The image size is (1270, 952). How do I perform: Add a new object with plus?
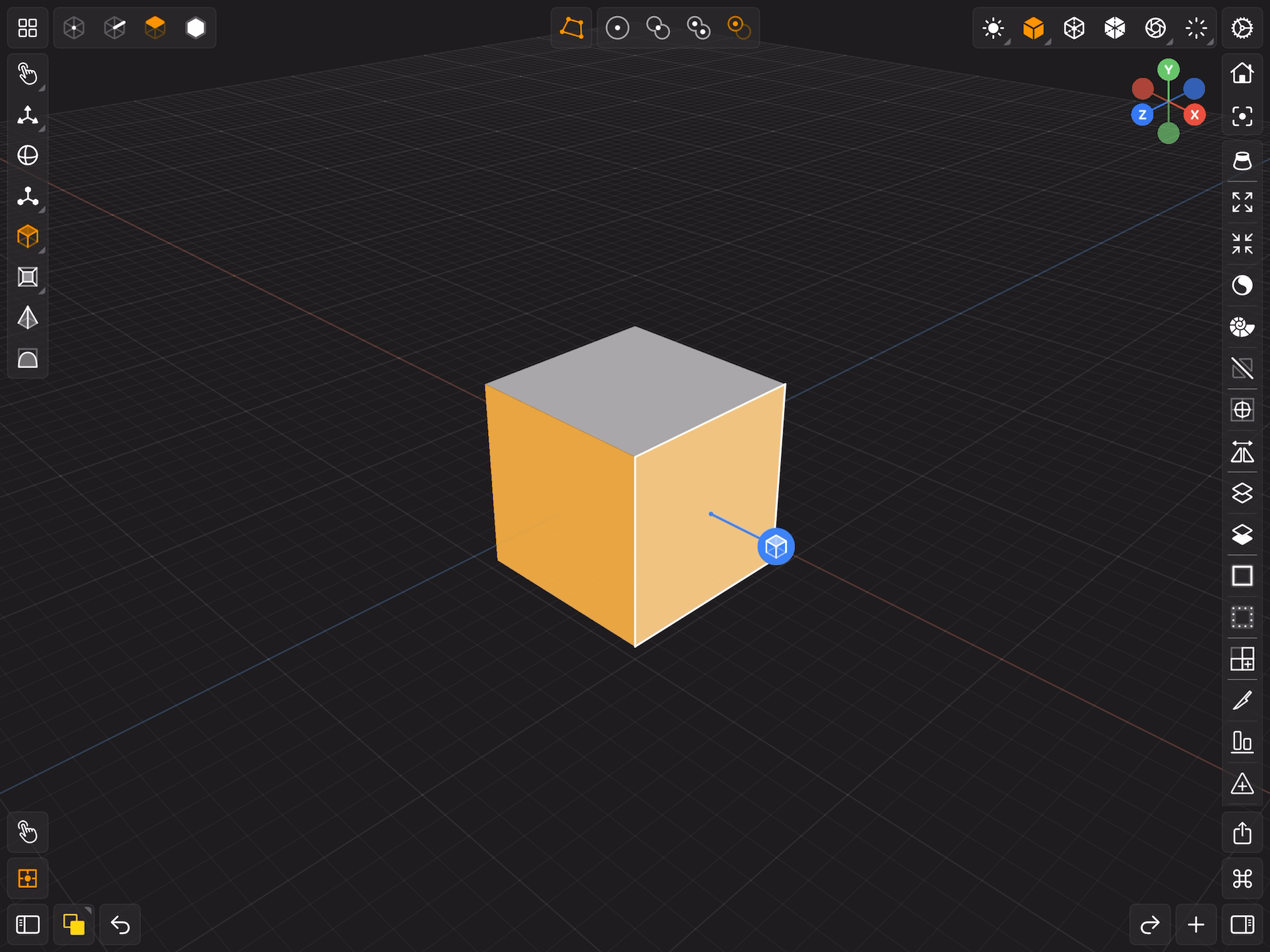pyautogui.click(x=1196, y=924)
